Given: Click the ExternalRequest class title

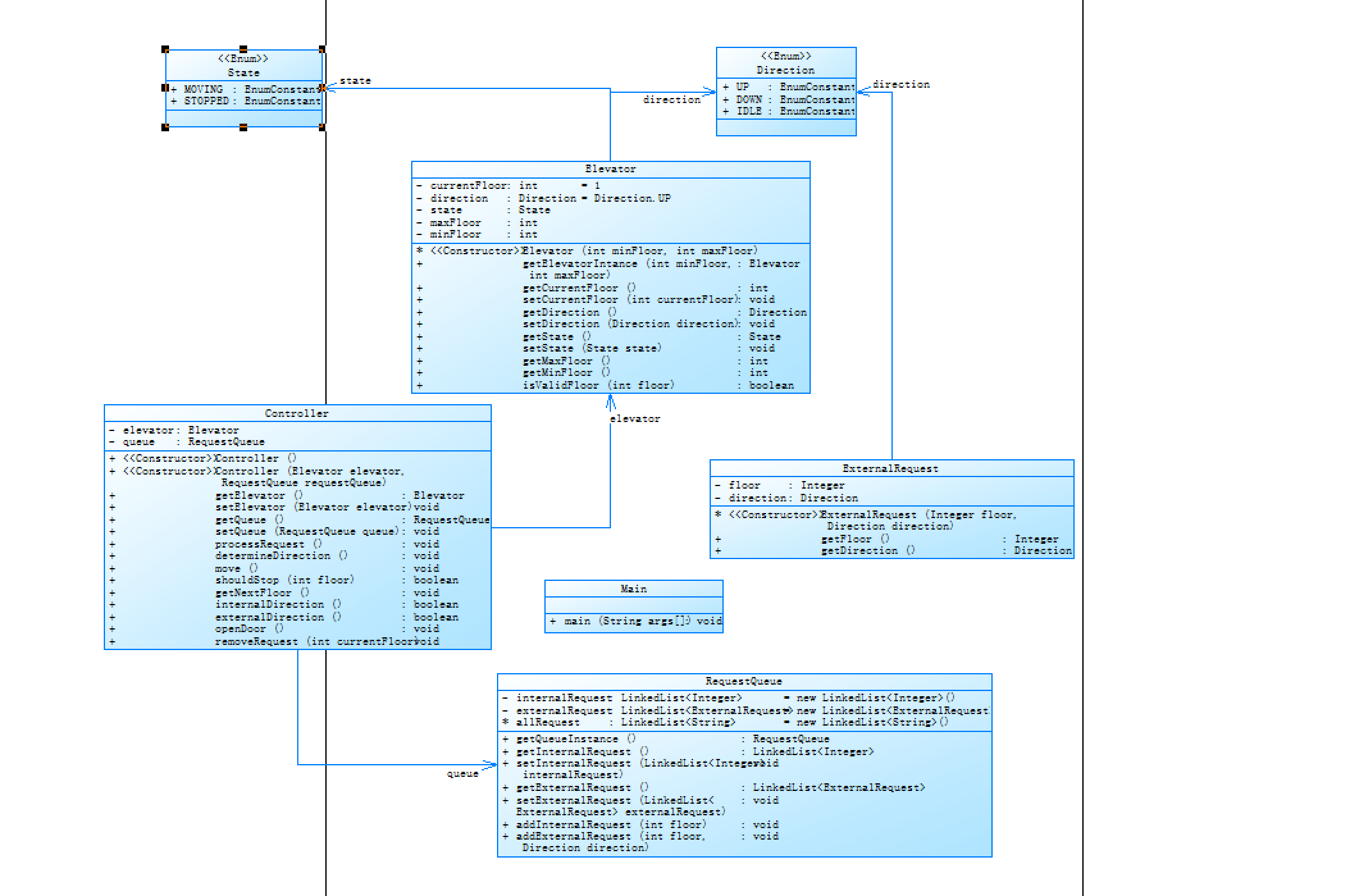Looking at the screenshot, I should 890,469.
